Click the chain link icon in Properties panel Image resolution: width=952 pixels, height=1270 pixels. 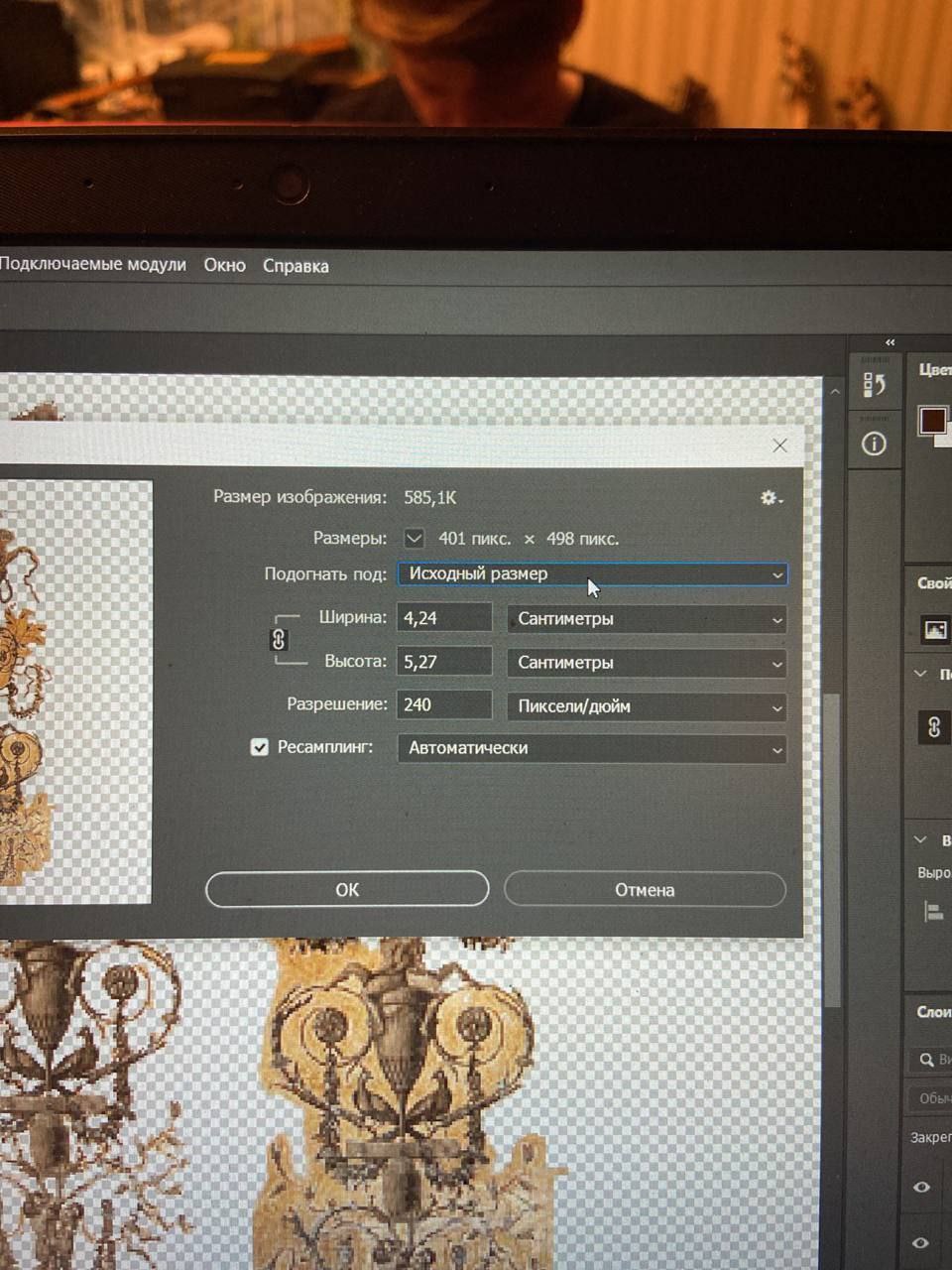point(933,726)
